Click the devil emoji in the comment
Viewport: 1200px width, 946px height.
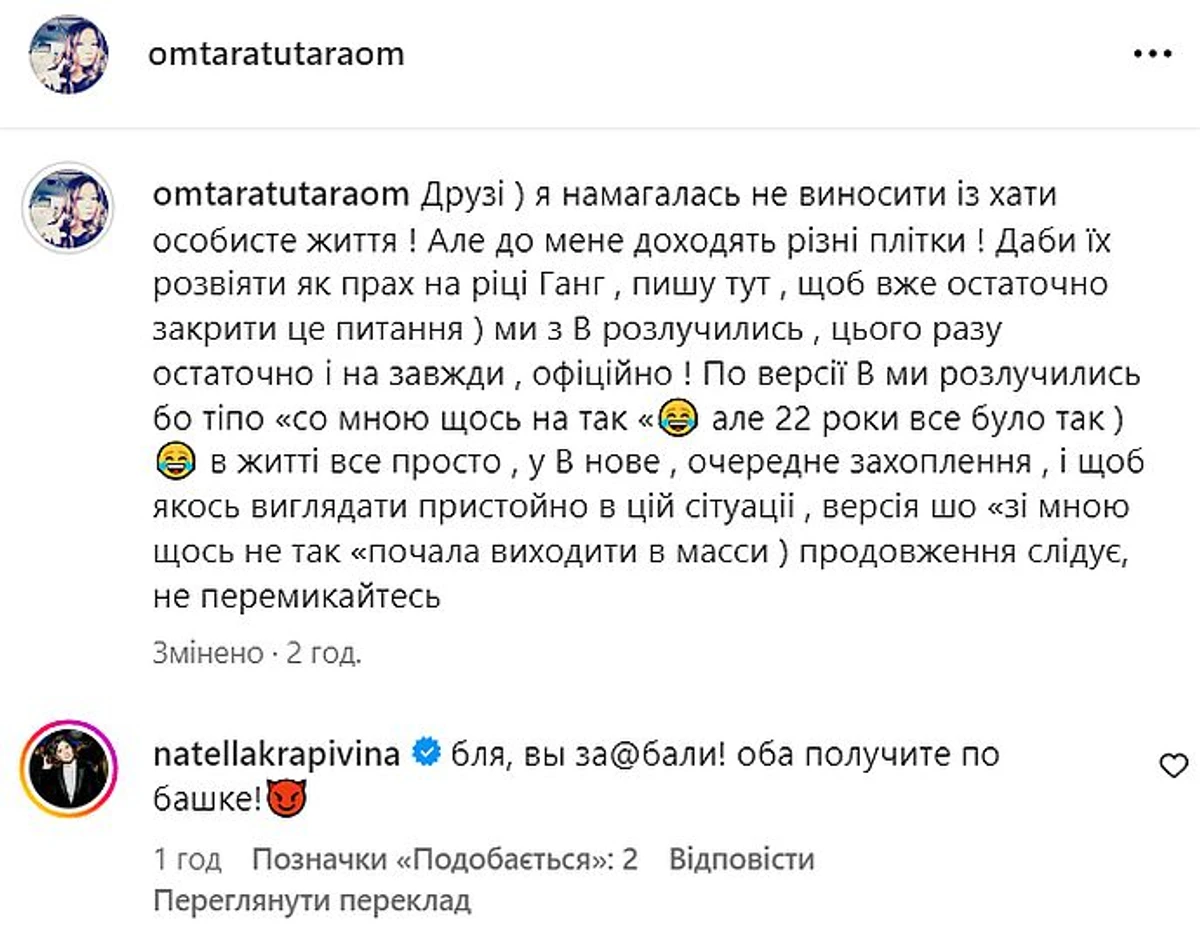[x=288, y=797]
